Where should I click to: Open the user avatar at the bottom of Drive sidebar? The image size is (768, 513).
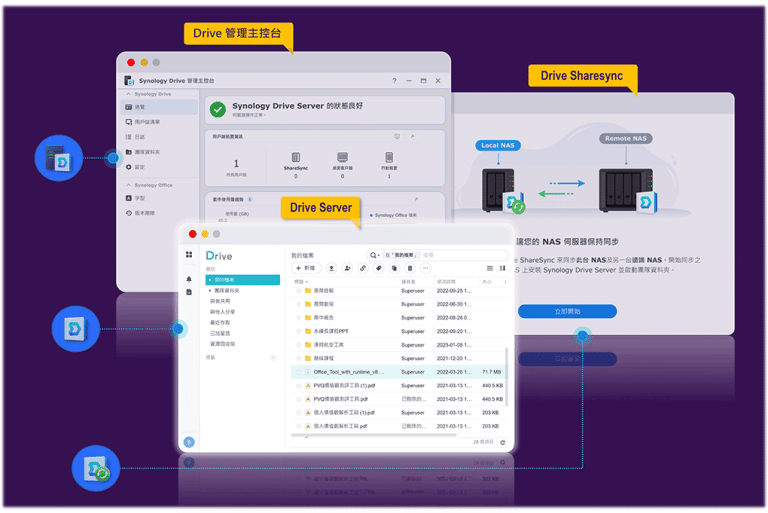pos(189,442)
